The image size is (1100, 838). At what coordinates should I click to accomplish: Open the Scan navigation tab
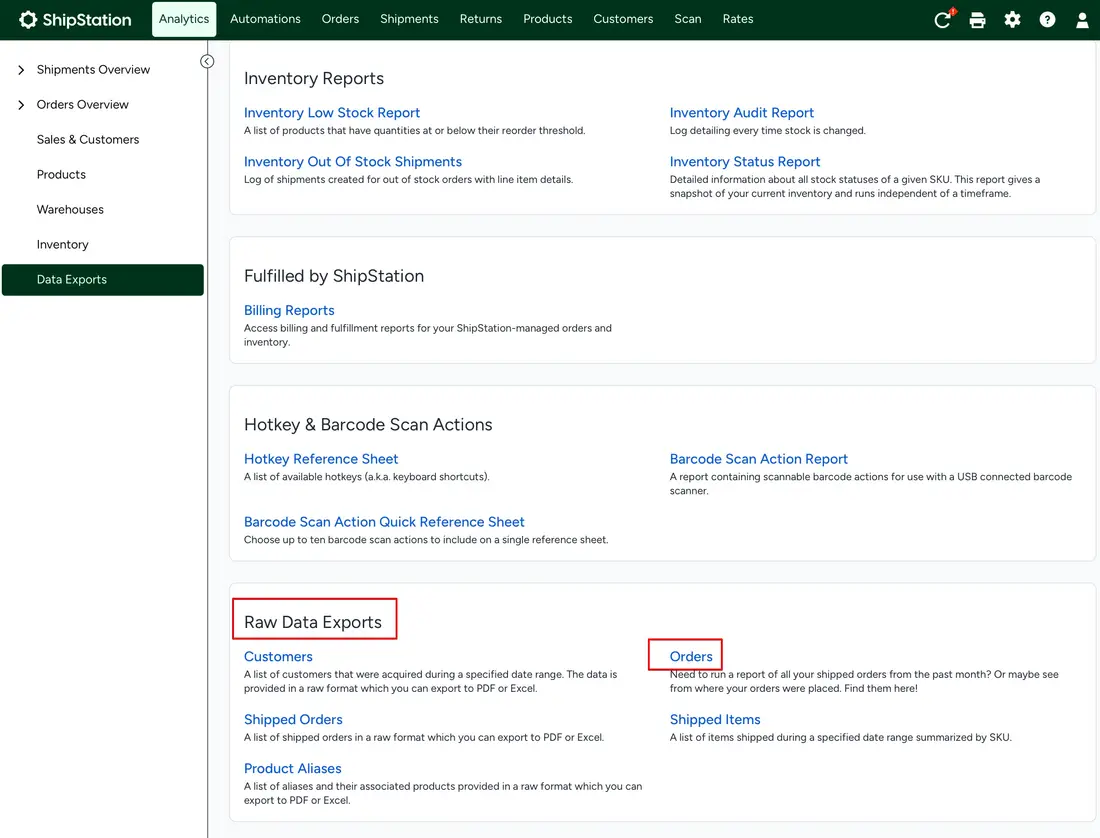click(688, 19)
